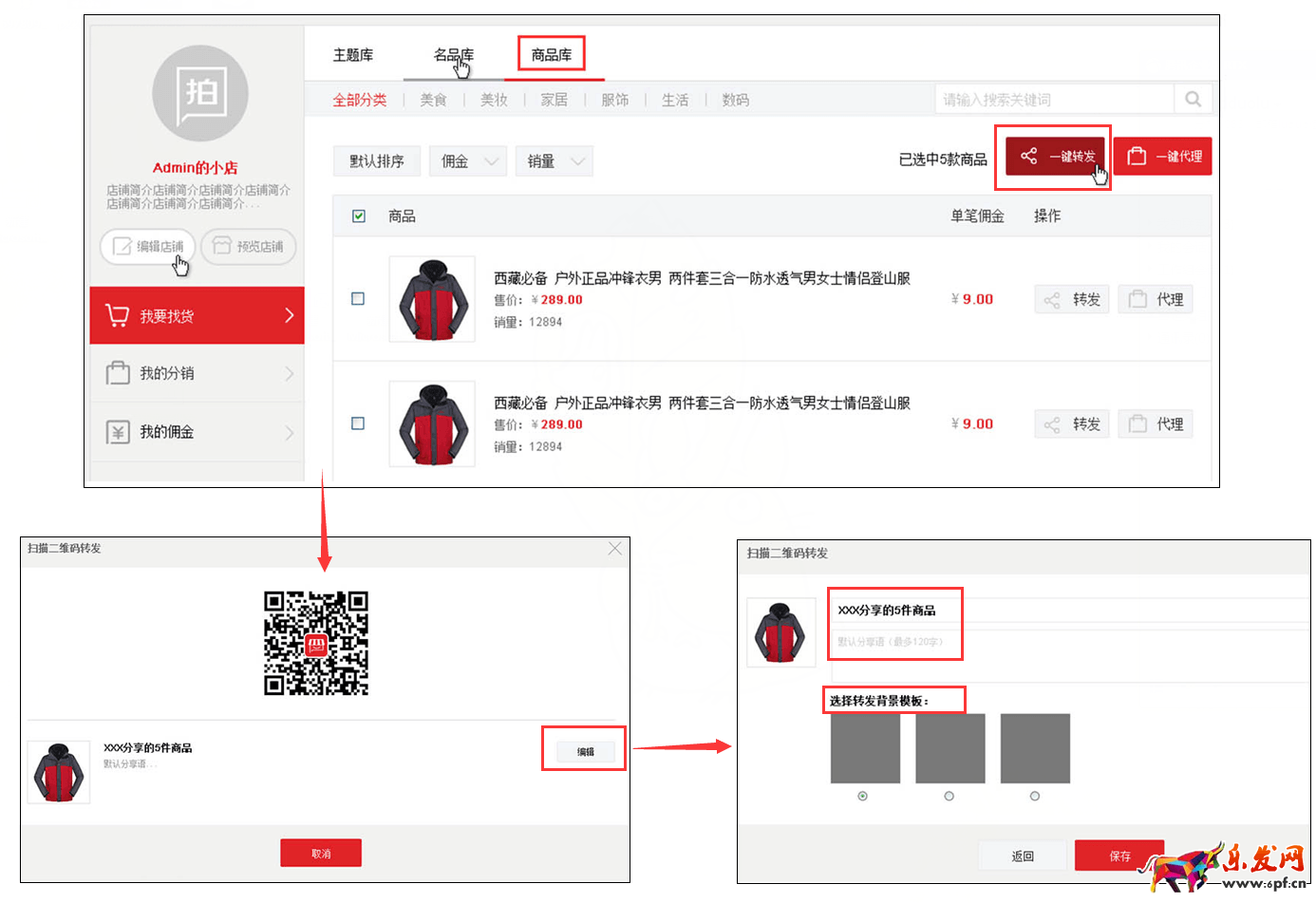
Task: Click the yen icon beside 我的佣金
Action: coord(118,432)
